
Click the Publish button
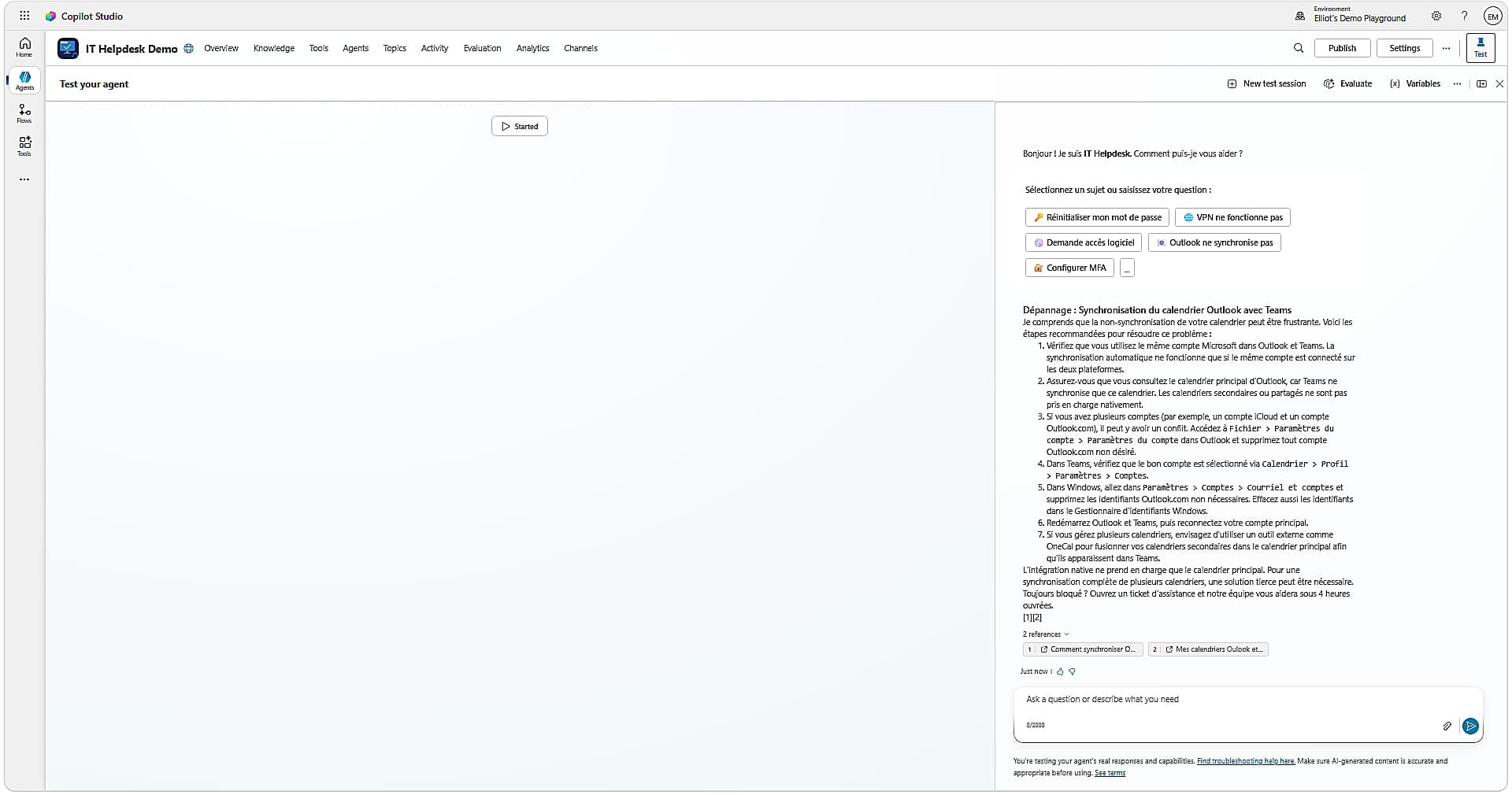1343,48
